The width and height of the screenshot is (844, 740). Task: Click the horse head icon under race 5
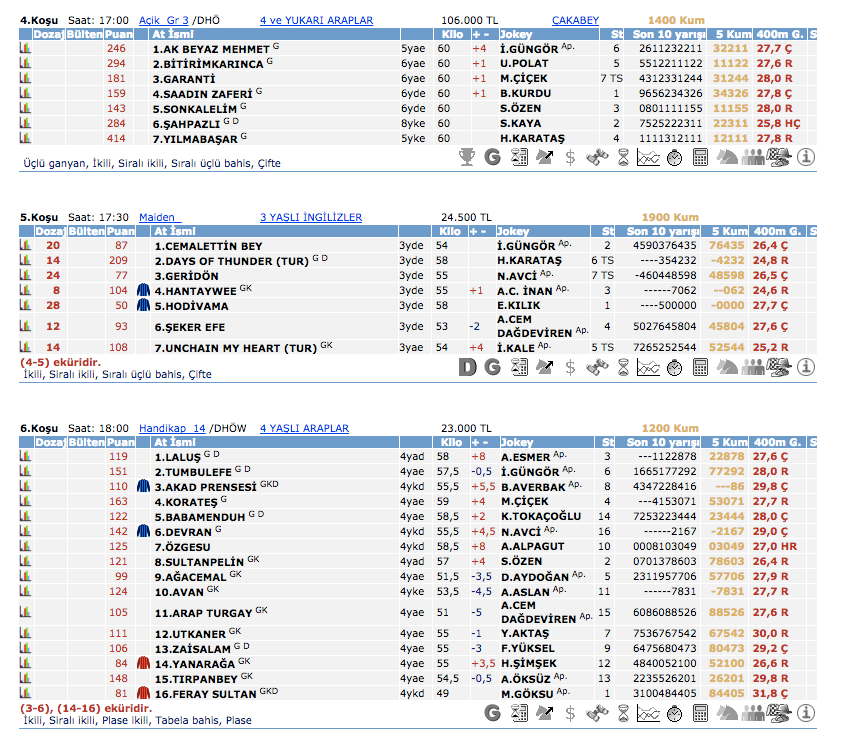tap(727, 367)
